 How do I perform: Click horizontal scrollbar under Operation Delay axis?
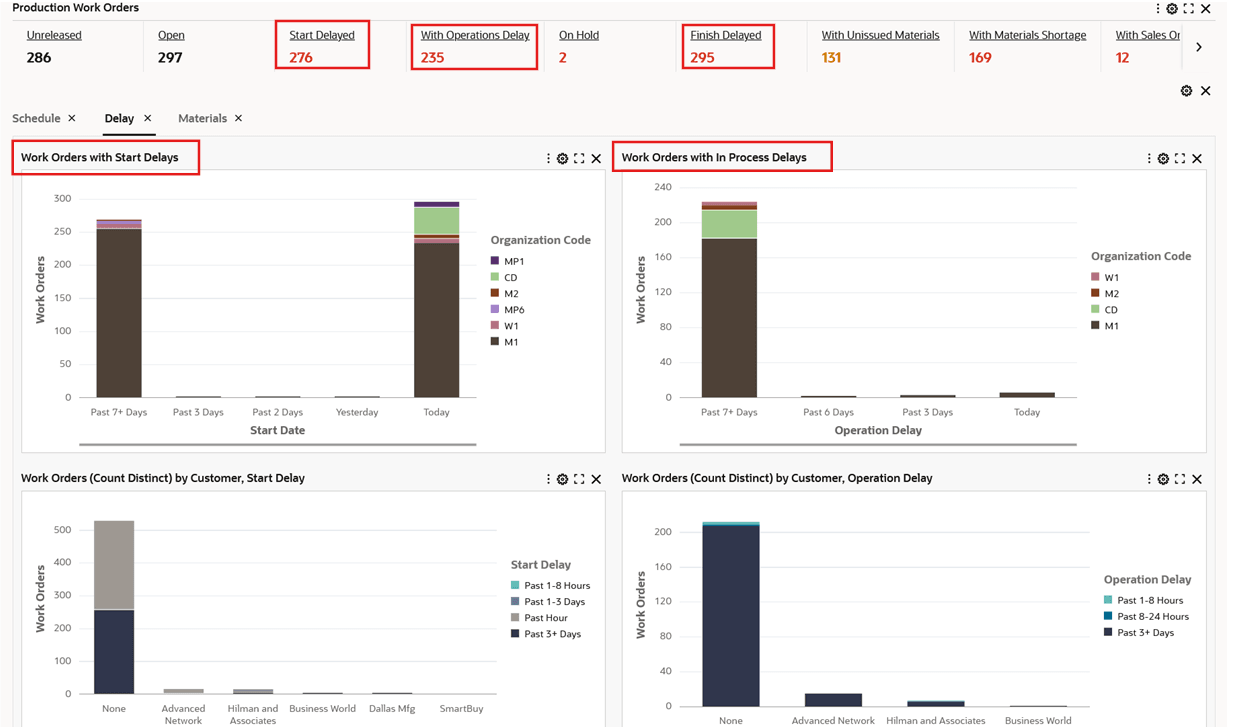pos(878,444)
